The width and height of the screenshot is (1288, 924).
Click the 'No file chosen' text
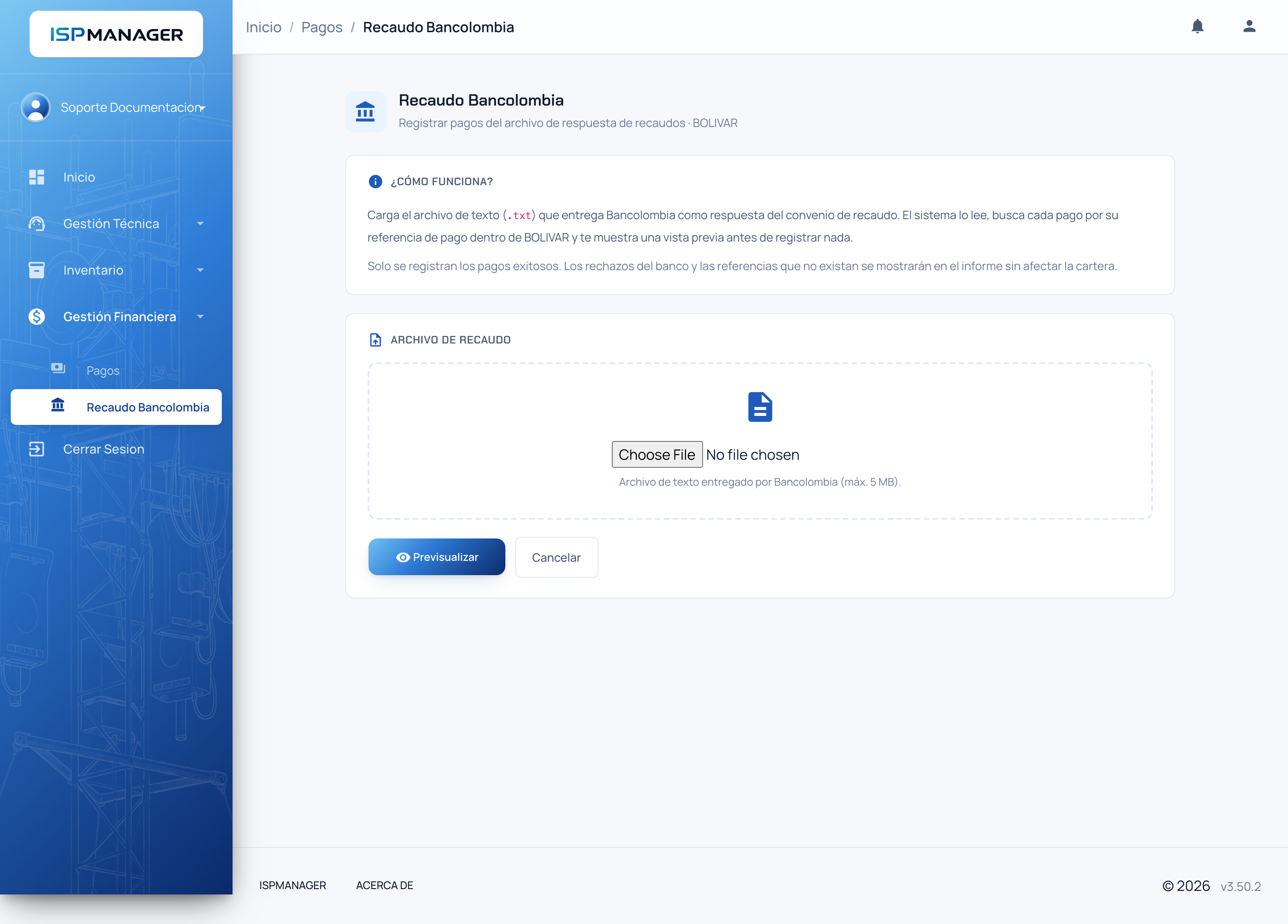point(753,455)
